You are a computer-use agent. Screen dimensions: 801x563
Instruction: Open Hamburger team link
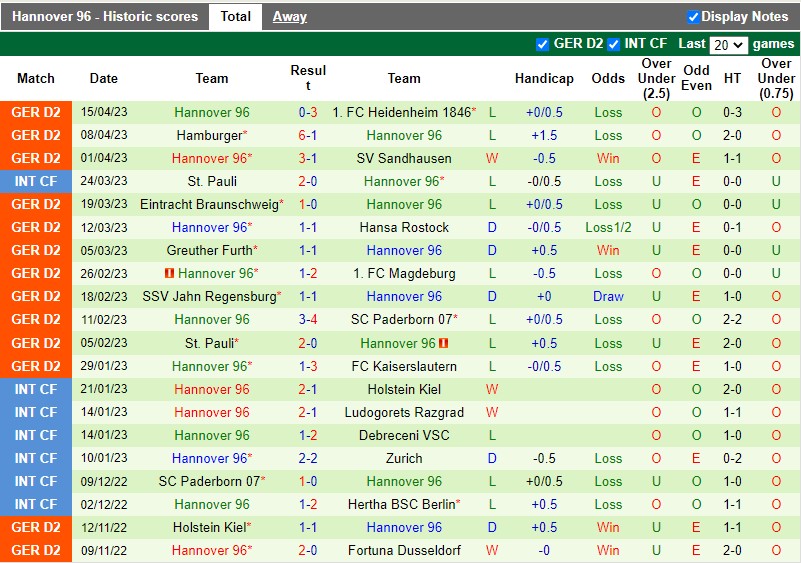coord(209,135)
